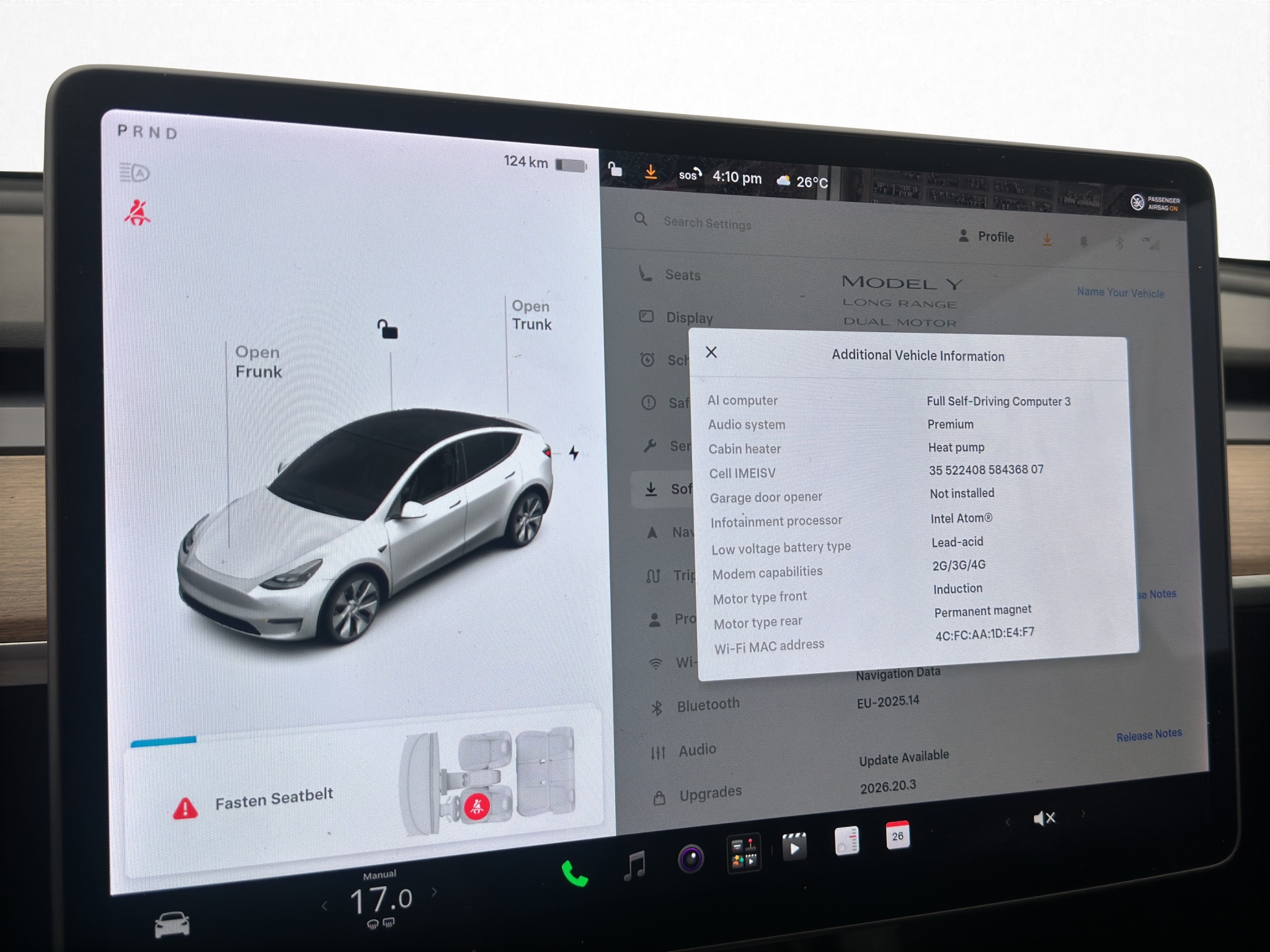Increase cabin temperature with right arrow
The width and height of the screenshot is (1270, 952).
click(434, 892)
